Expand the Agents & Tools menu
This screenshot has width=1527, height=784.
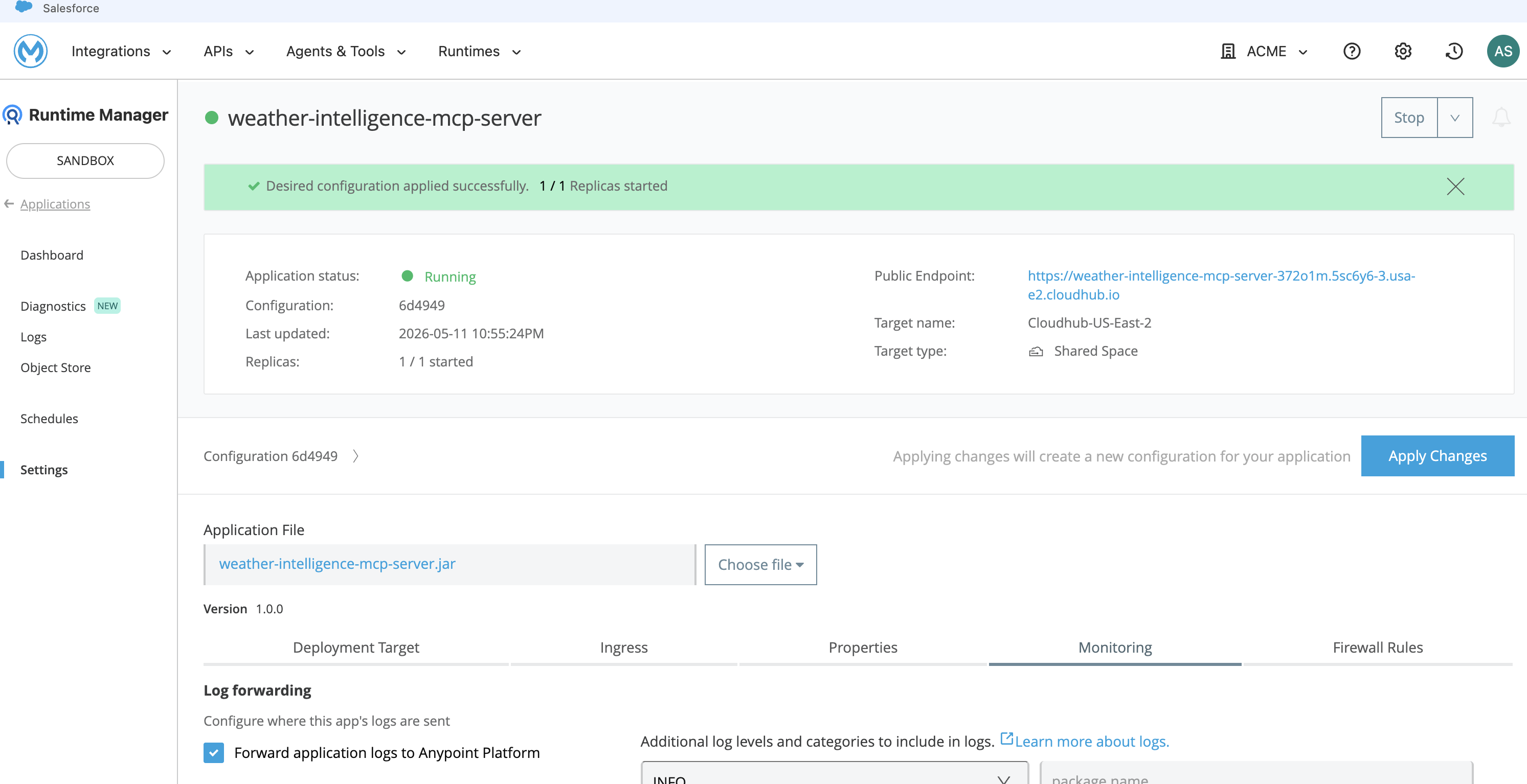(346, 52)
